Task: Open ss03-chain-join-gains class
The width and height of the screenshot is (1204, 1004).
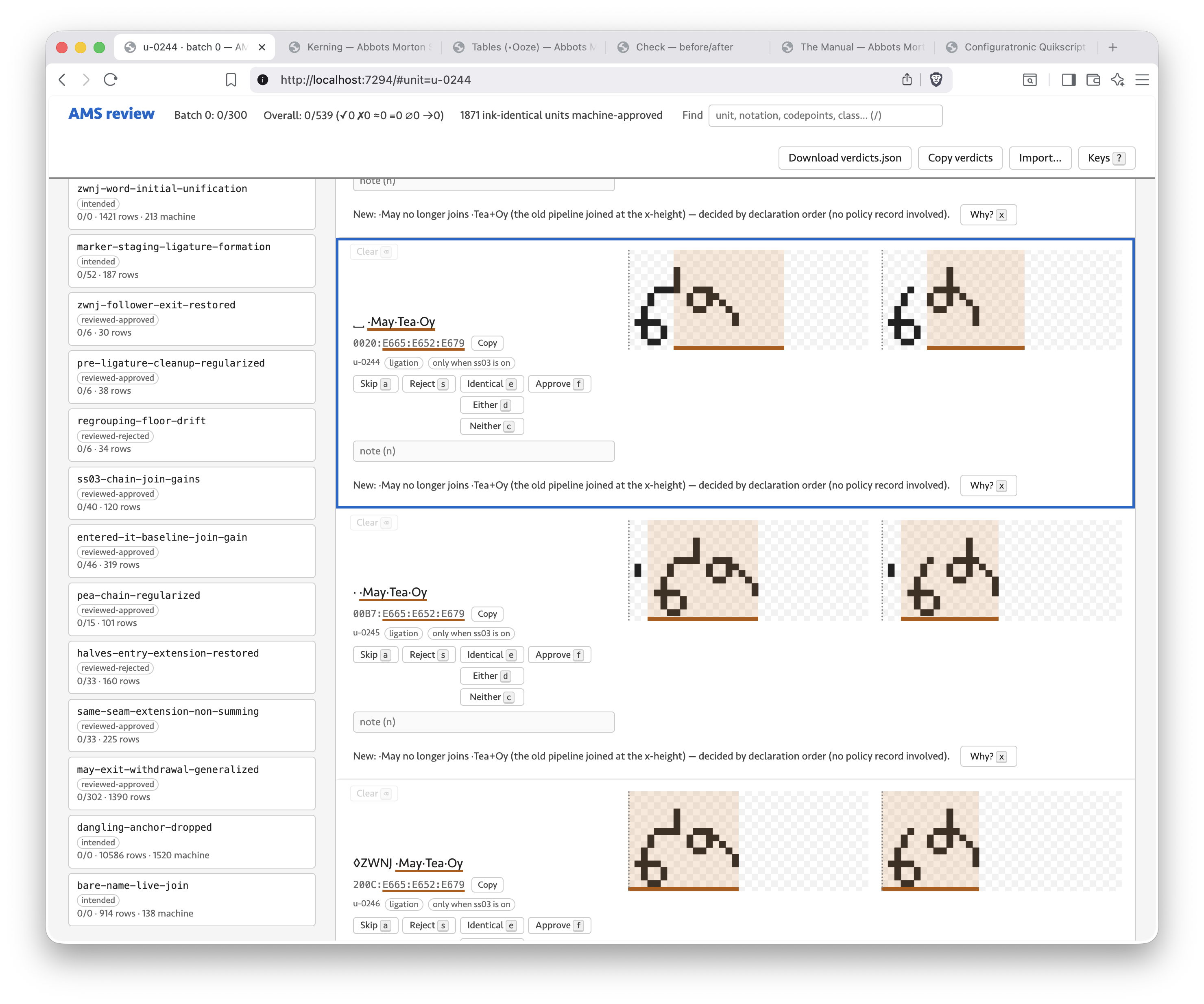Action: 192,493
